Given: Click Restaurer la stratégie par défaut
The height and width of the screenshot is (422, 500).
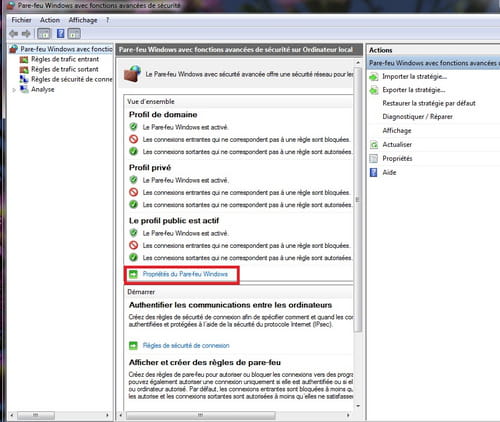Looking at the screenshot, I should pos(429,103).
